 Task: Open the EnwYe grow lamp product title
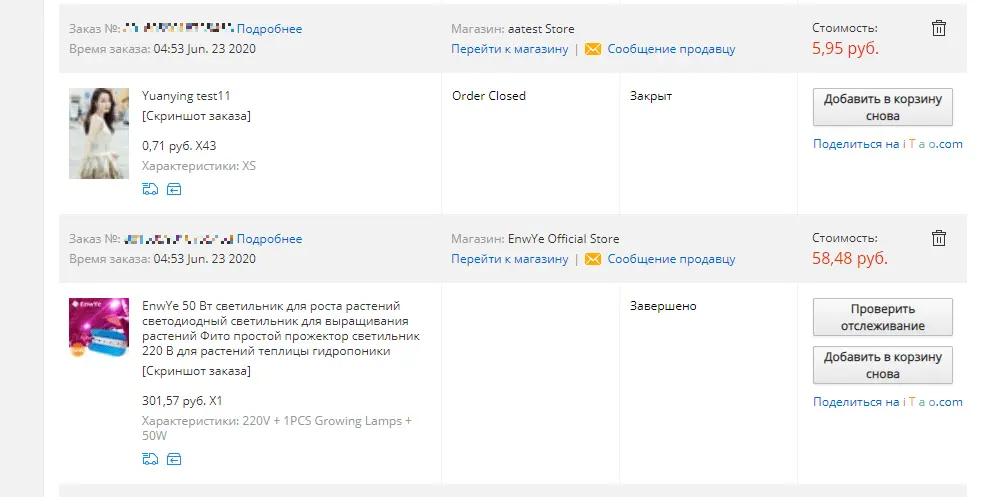(x=281, y=329)
